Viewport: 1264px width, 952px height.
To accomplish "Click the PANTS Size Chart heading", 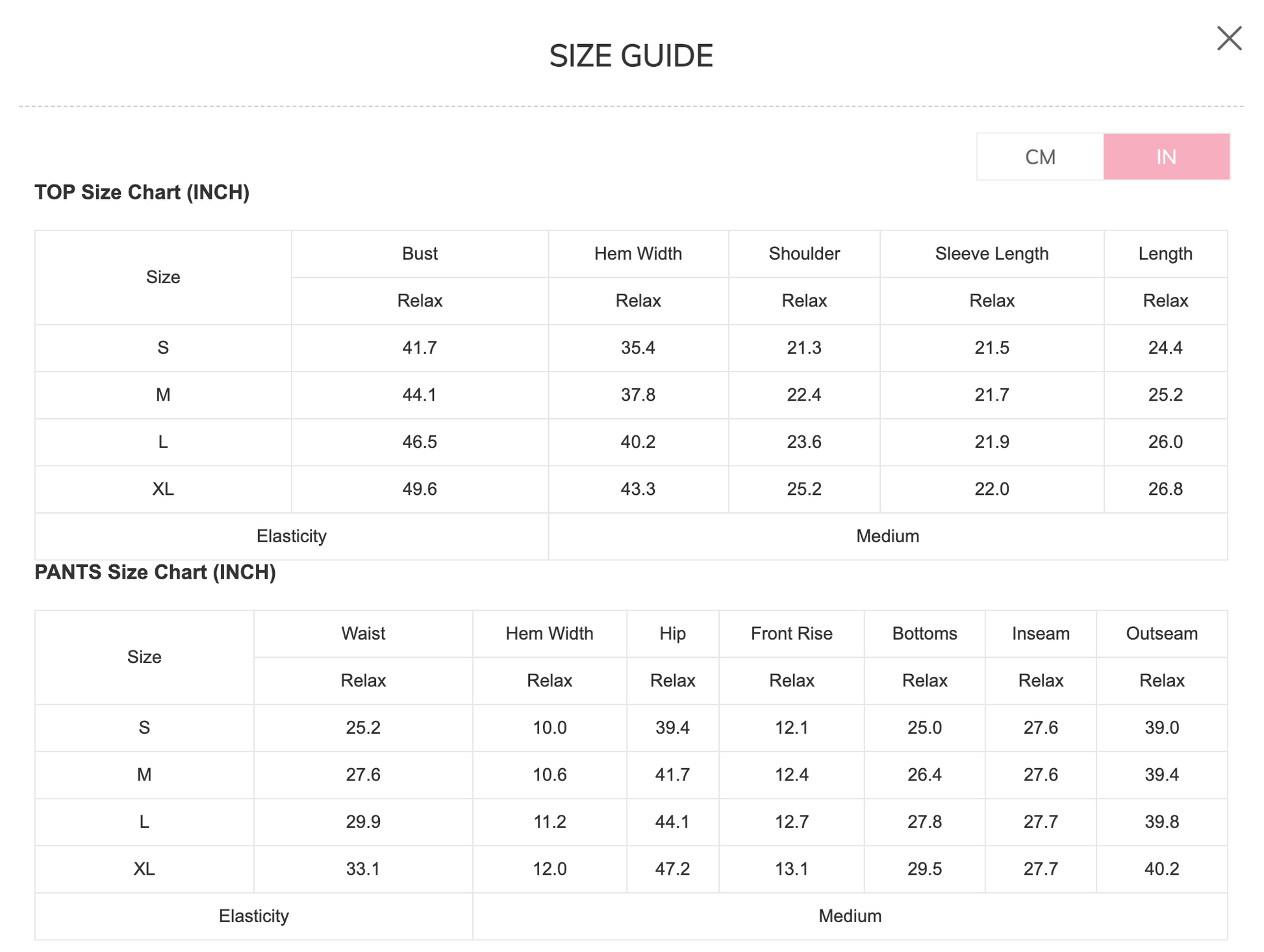I will 155,572.
